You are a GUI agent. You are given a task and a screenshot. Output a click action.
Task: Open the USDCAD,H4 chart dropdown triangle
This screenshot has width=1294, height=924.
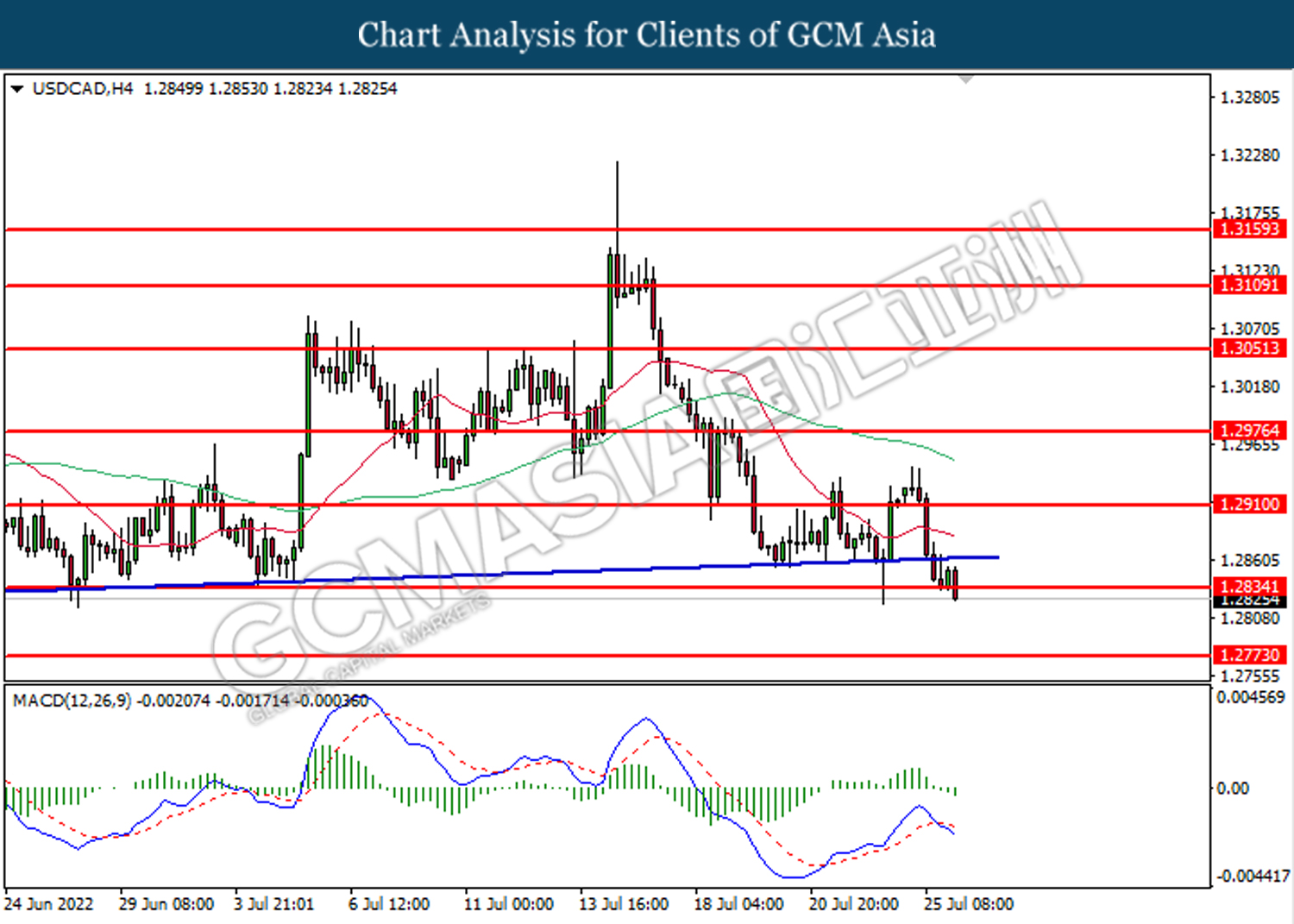coord(17,89)
